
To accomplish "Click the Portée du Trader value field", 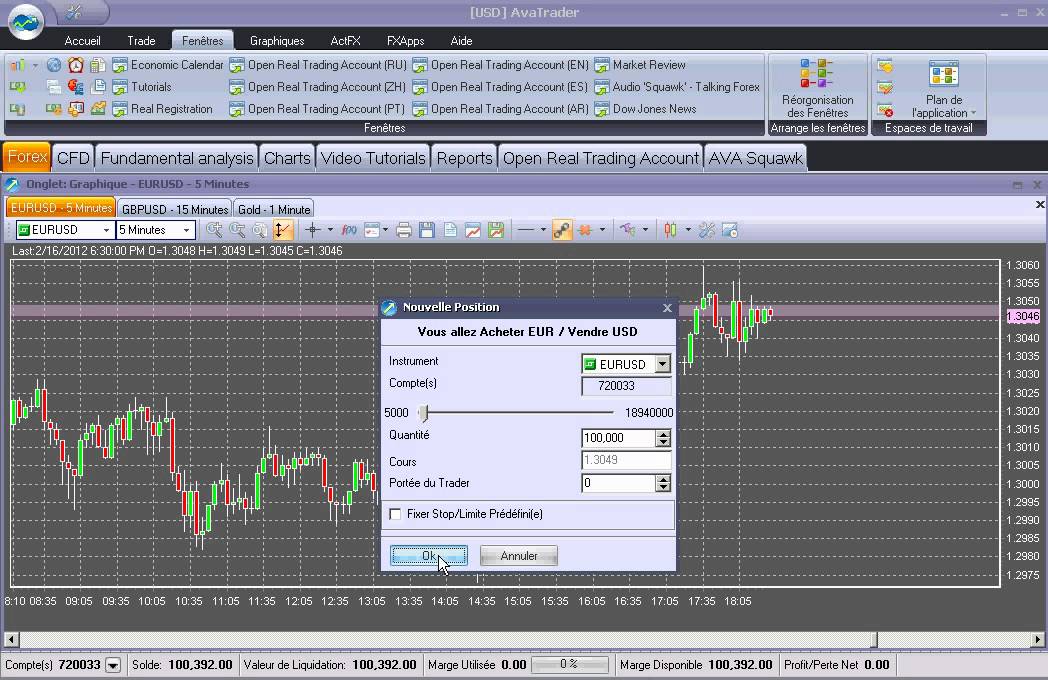I will 618,483.
